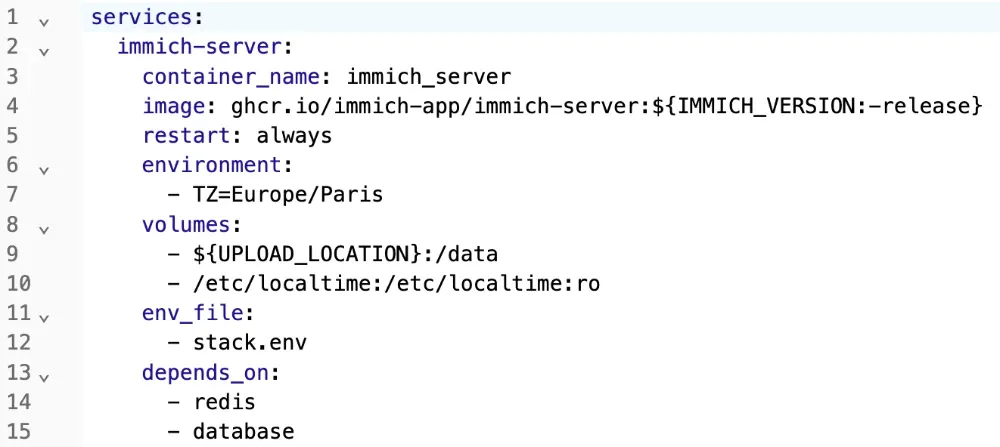The image size is (1000, 447).
Task: Collapse the immich-server fold arrow on line 2
Action: click(x=43, y=52)
